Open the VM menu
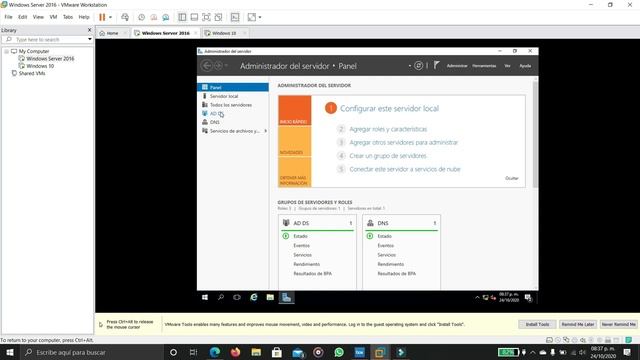 pyautogui.click(x=53, y=17)
